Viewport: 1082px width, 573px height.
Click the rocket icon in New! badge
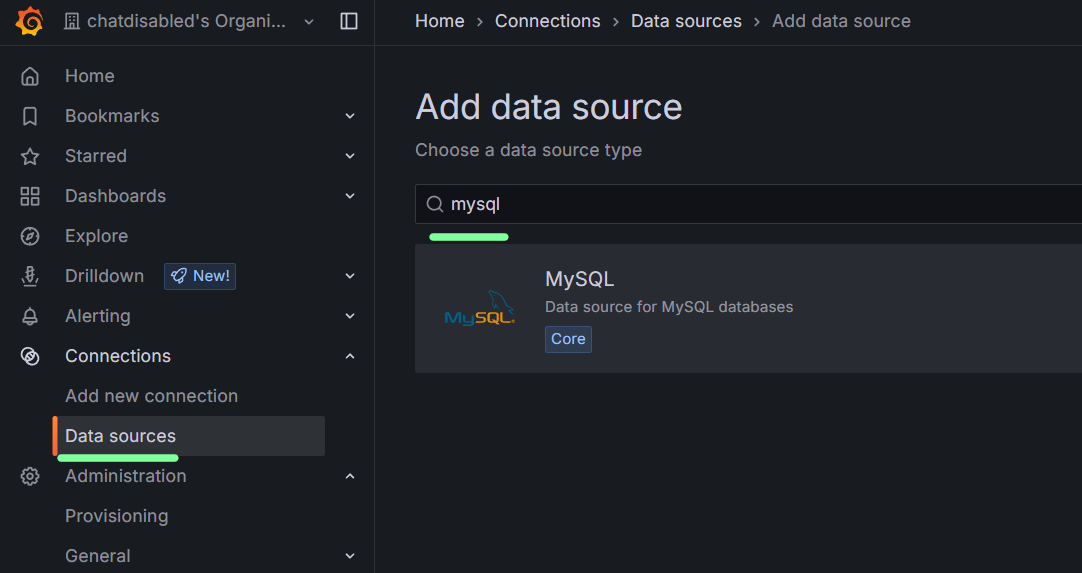179,276
